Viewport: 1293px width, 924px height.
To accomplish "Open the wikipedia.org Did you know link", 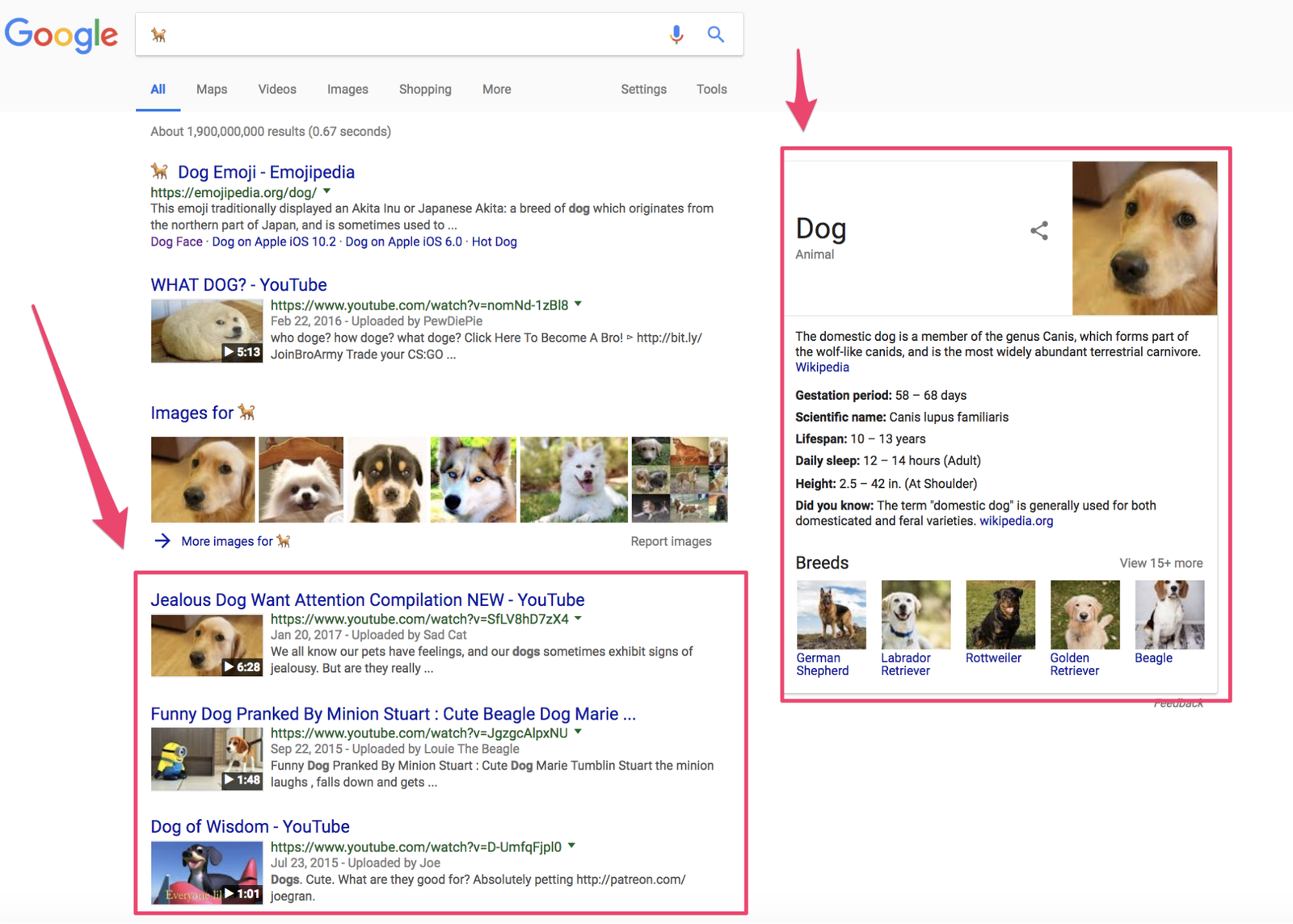I will point(1016,521).
